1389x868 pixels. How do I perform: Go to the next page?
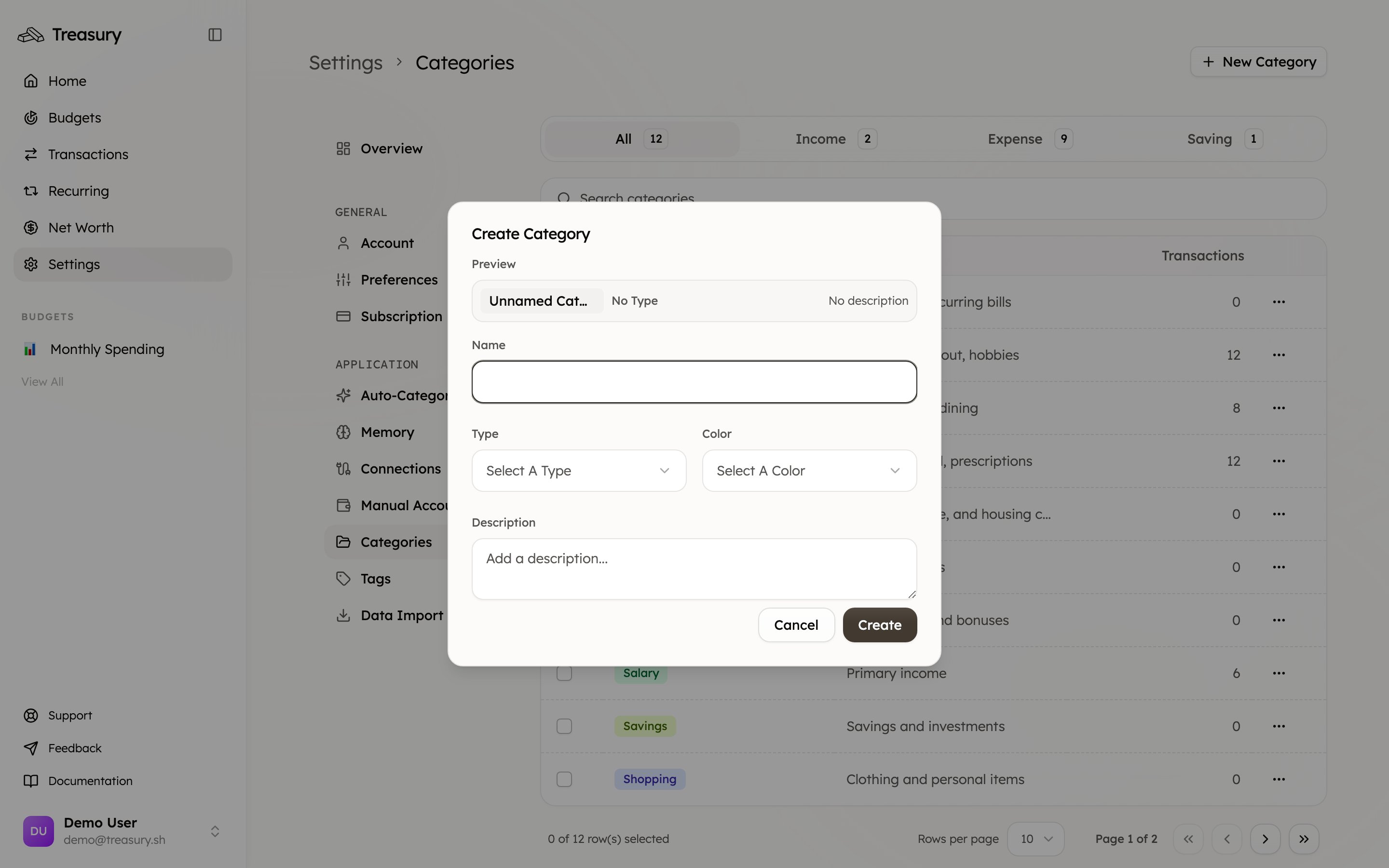coord(1265,839)
